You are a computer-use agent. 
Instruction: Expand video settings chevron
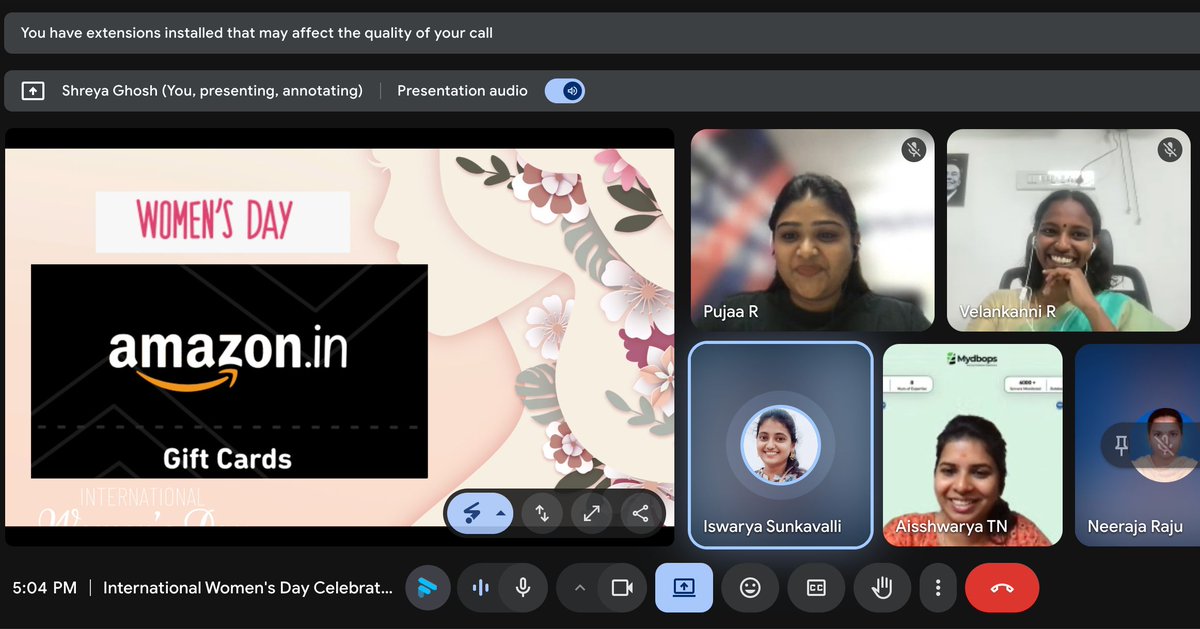click(579, 588)
